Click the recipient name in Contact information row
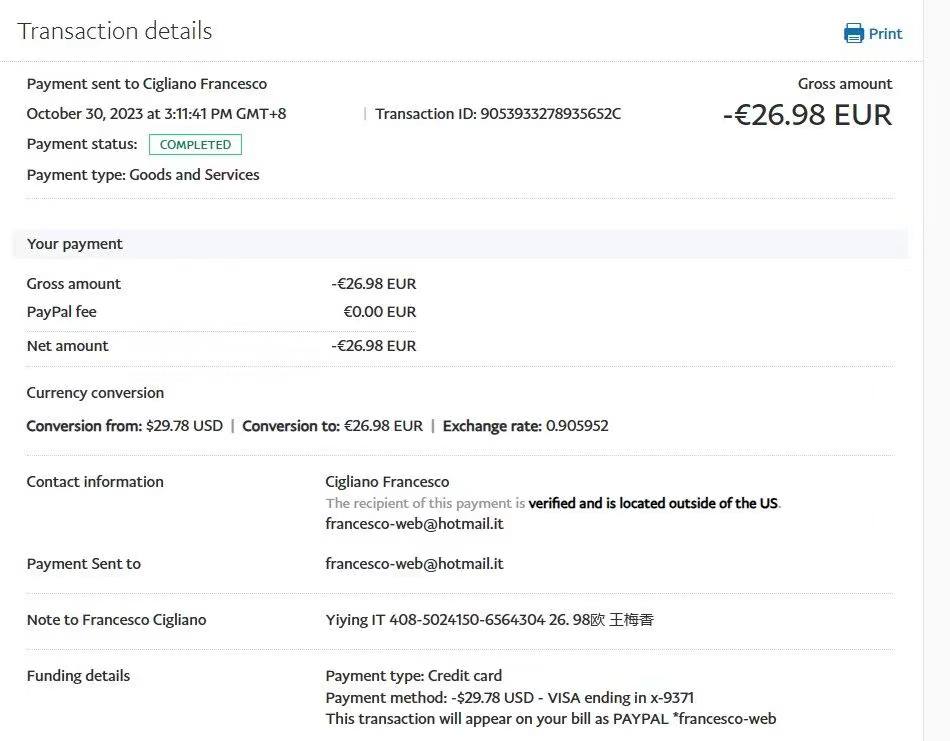The image size is (950, 741). click(387, 482)
